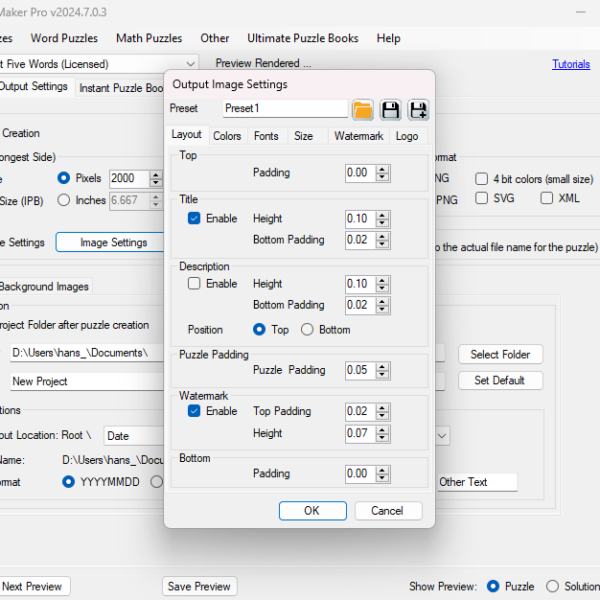600x600 pixels.
Task: Uncheck the Watermark Enable checkbox
Action: (x=194, y=411)
